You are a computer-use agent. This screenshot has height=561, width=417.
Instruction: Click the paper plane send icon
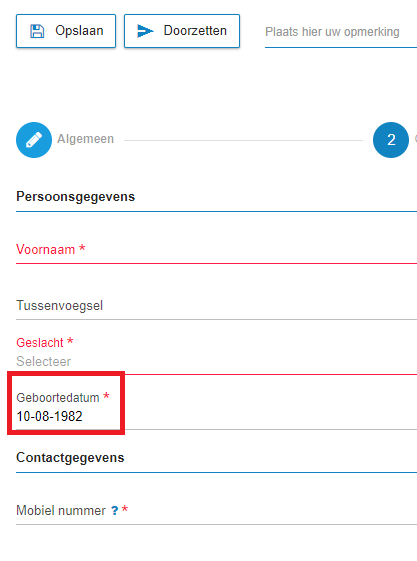click(x=145, y=31)
